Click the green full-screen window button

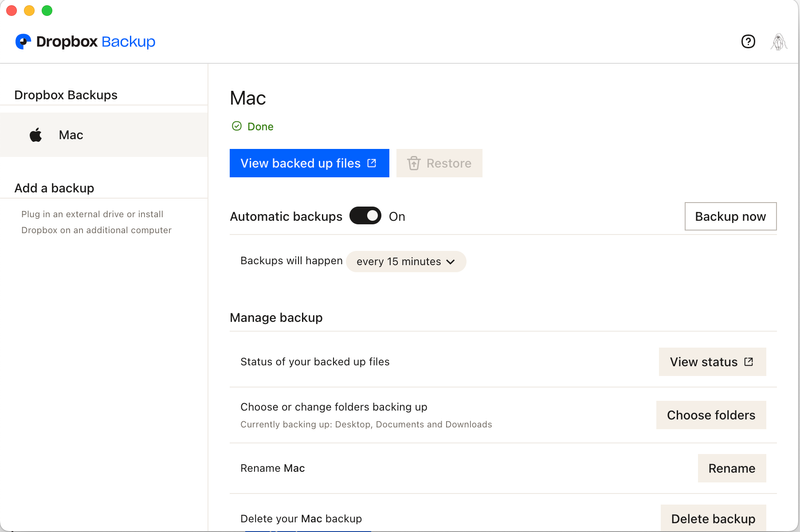[x=47, y=10]
